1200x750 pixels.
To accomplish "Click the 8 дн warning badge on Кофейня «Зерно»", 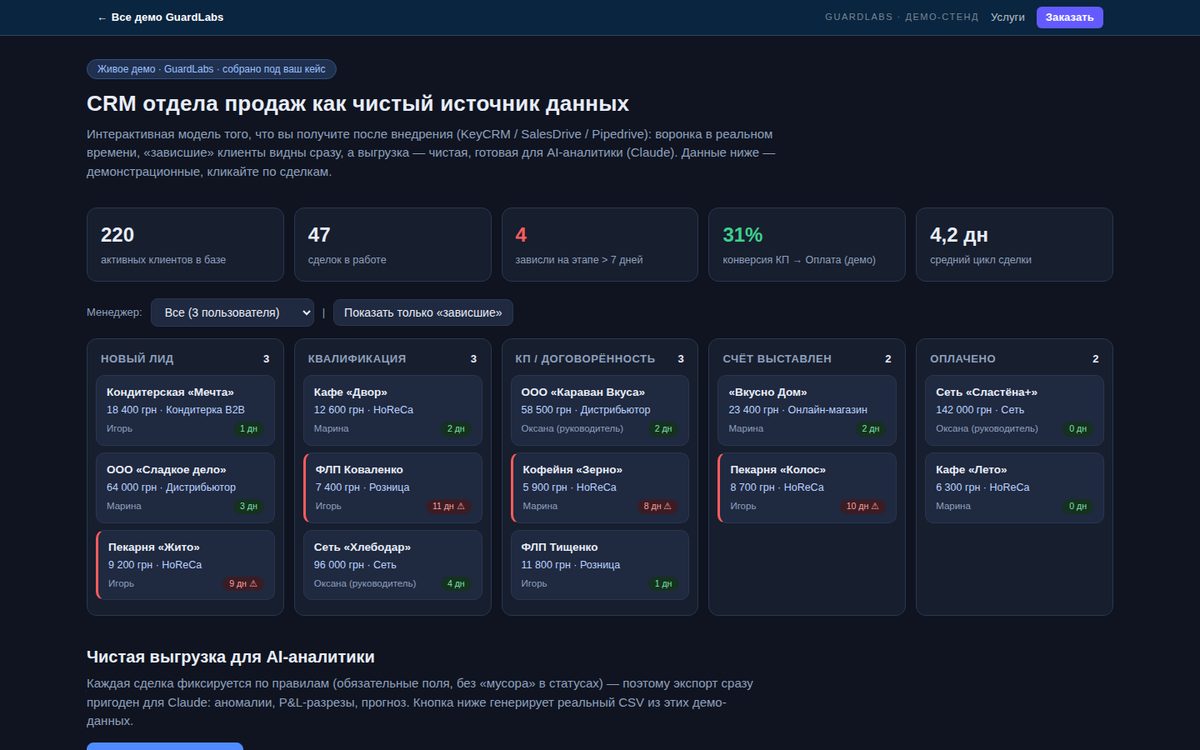I will point(657,506).
